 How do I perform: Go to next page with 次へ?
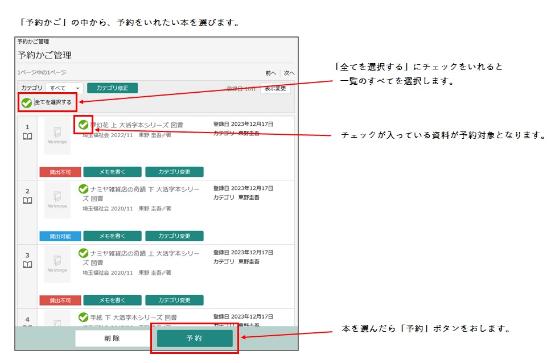[x=289, y=73]
